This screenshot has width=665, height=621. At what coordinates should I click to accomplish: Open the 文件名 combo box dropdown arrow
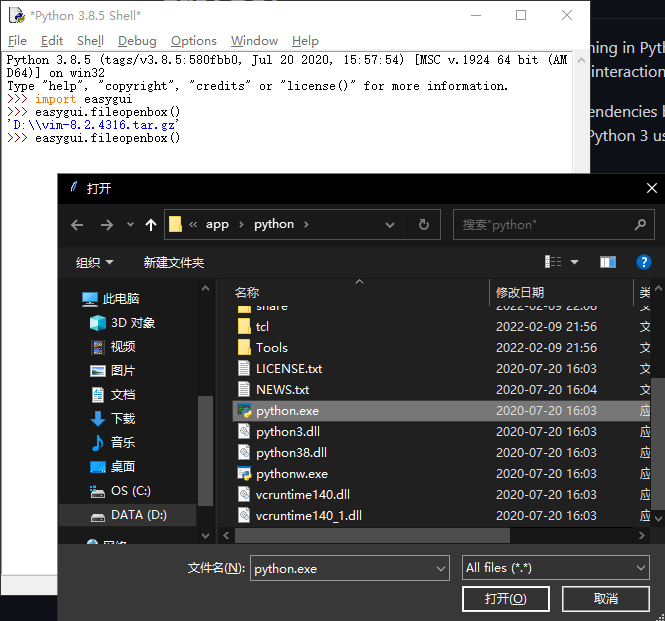pos(441,568)
